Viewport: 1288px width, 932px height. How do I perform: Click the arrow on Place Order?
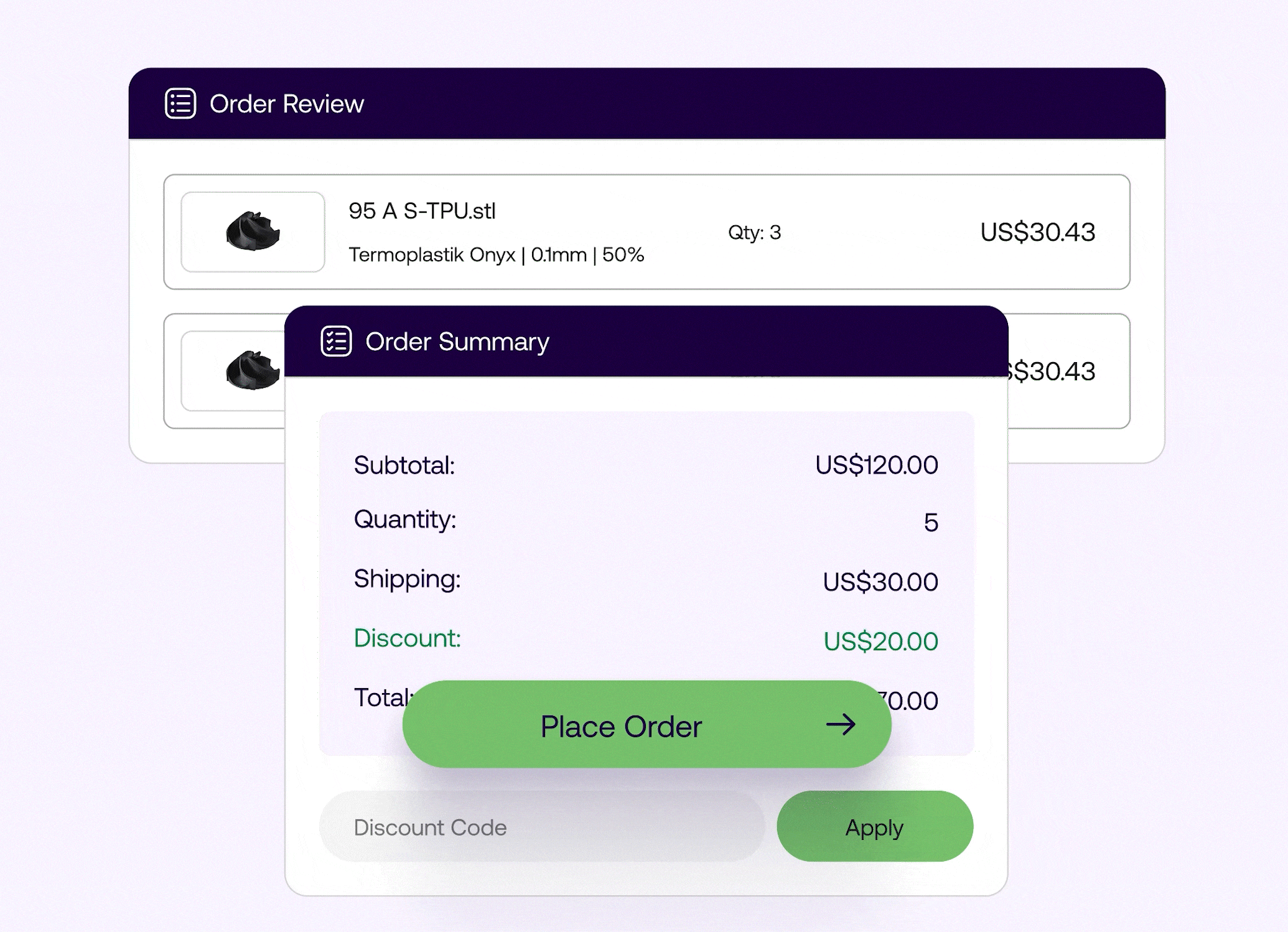pos(841,724)
